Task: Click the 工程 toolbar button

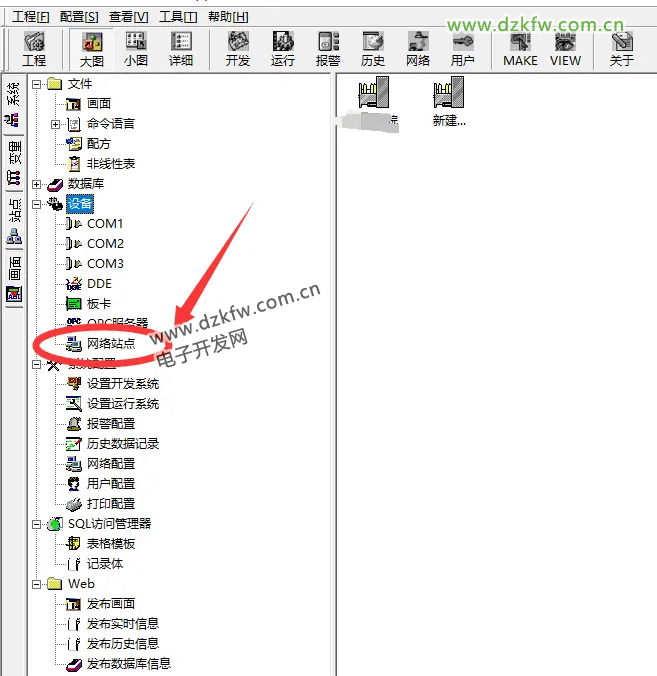Action: [x=34, y=48]
